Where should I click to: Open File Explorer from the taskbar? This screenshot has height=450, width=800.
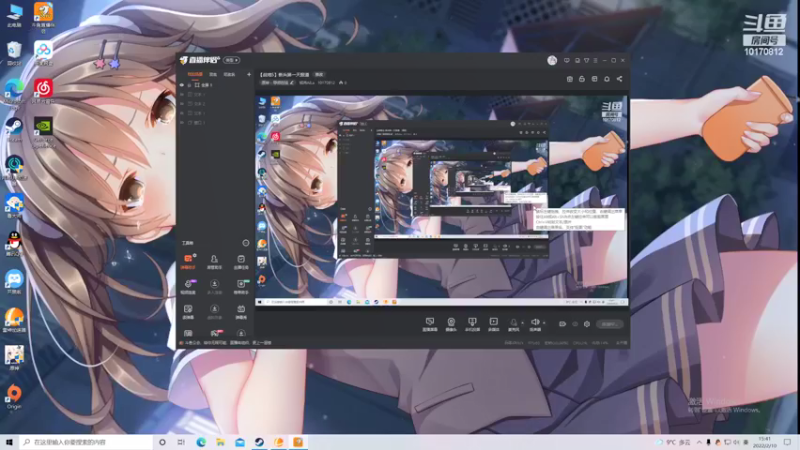[220, 442]
